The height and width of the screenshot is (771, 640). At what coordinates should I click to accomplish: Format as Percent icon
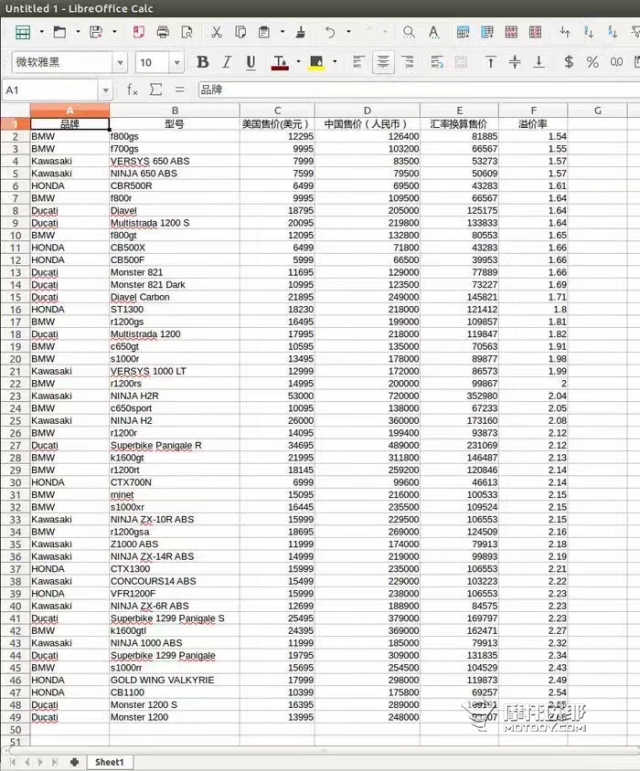pos(592,62)
